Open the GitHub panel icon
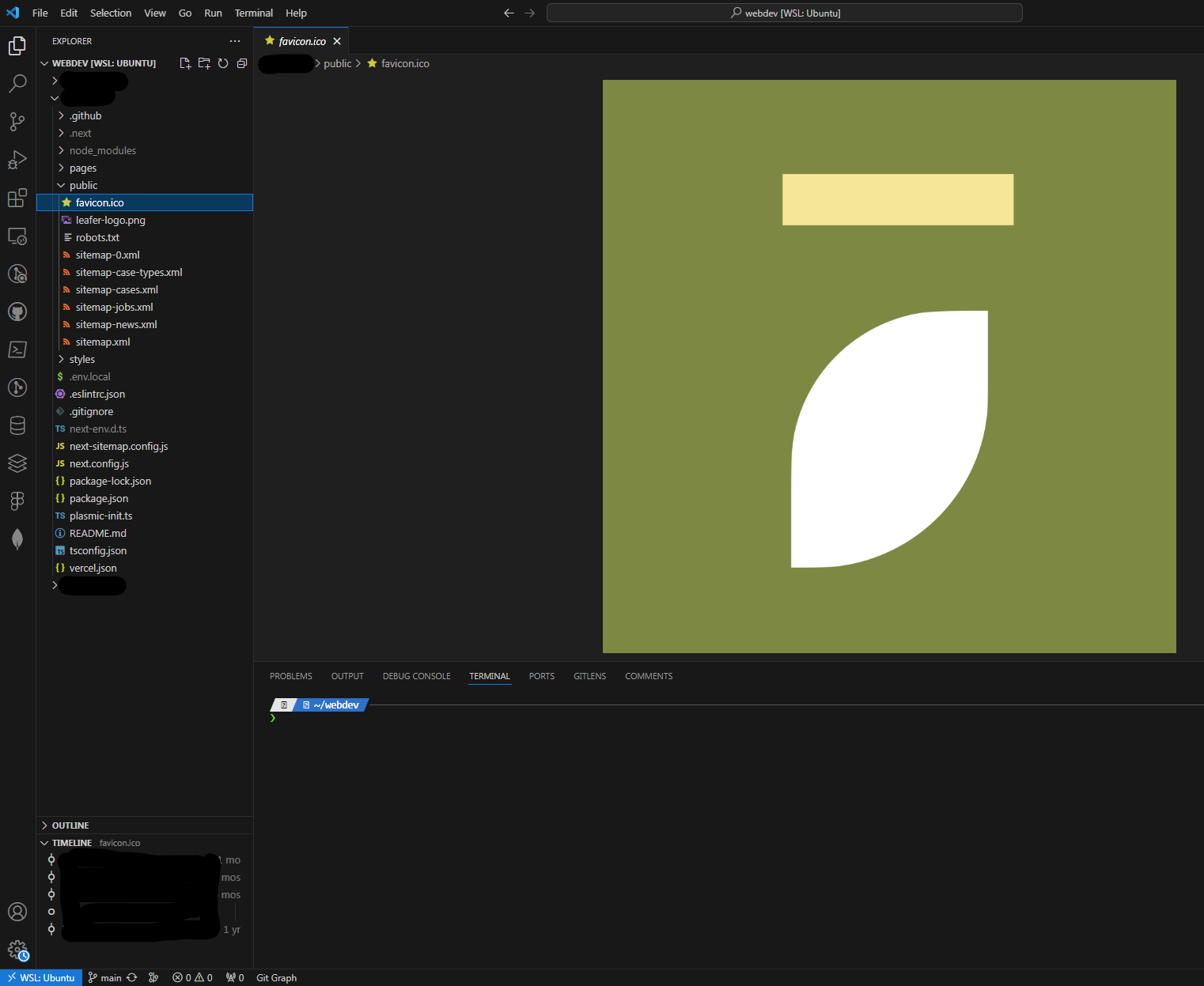1204x986 pixels. 17,312
